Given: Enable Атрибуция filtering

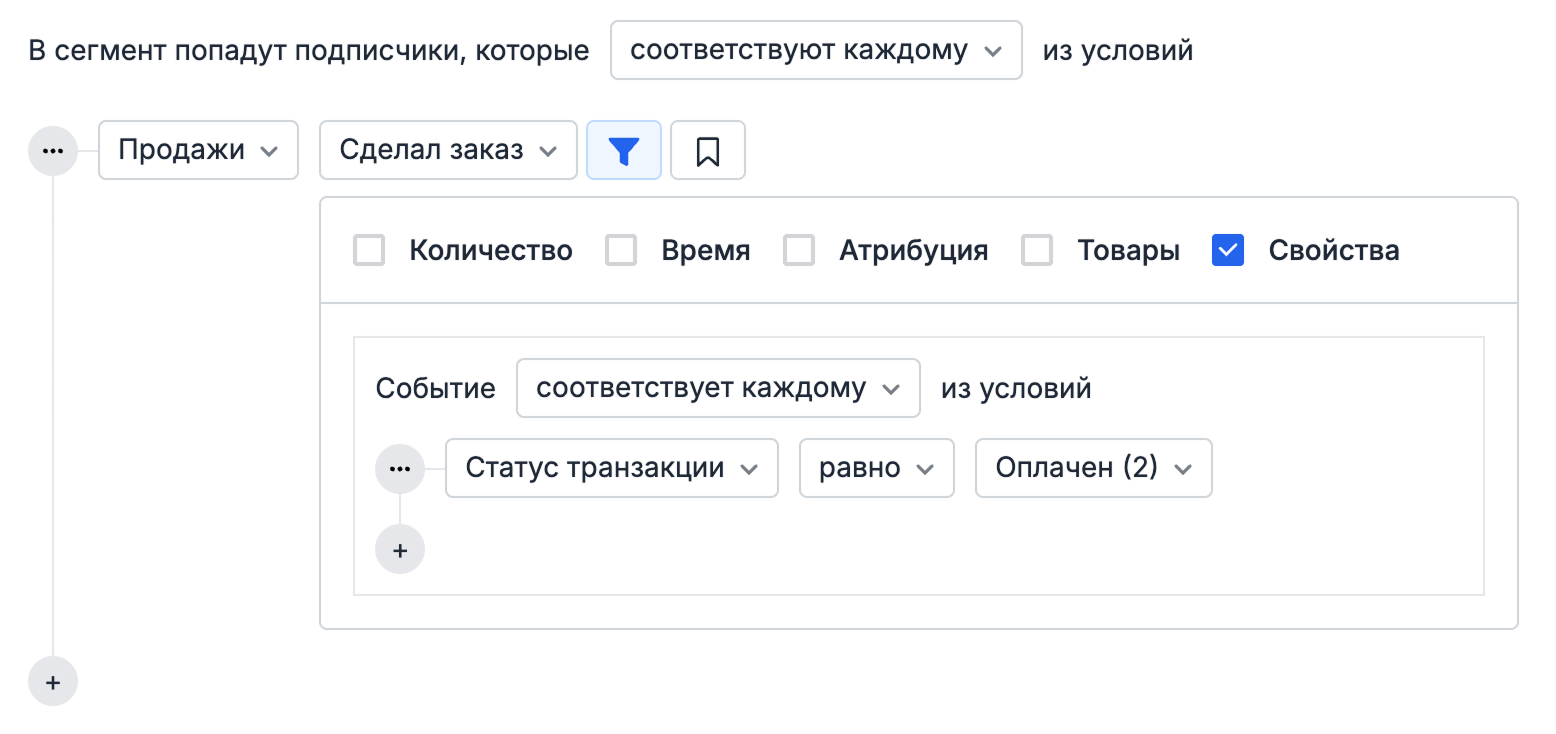Looking at the screenshot, I should (x=799, y=250).
